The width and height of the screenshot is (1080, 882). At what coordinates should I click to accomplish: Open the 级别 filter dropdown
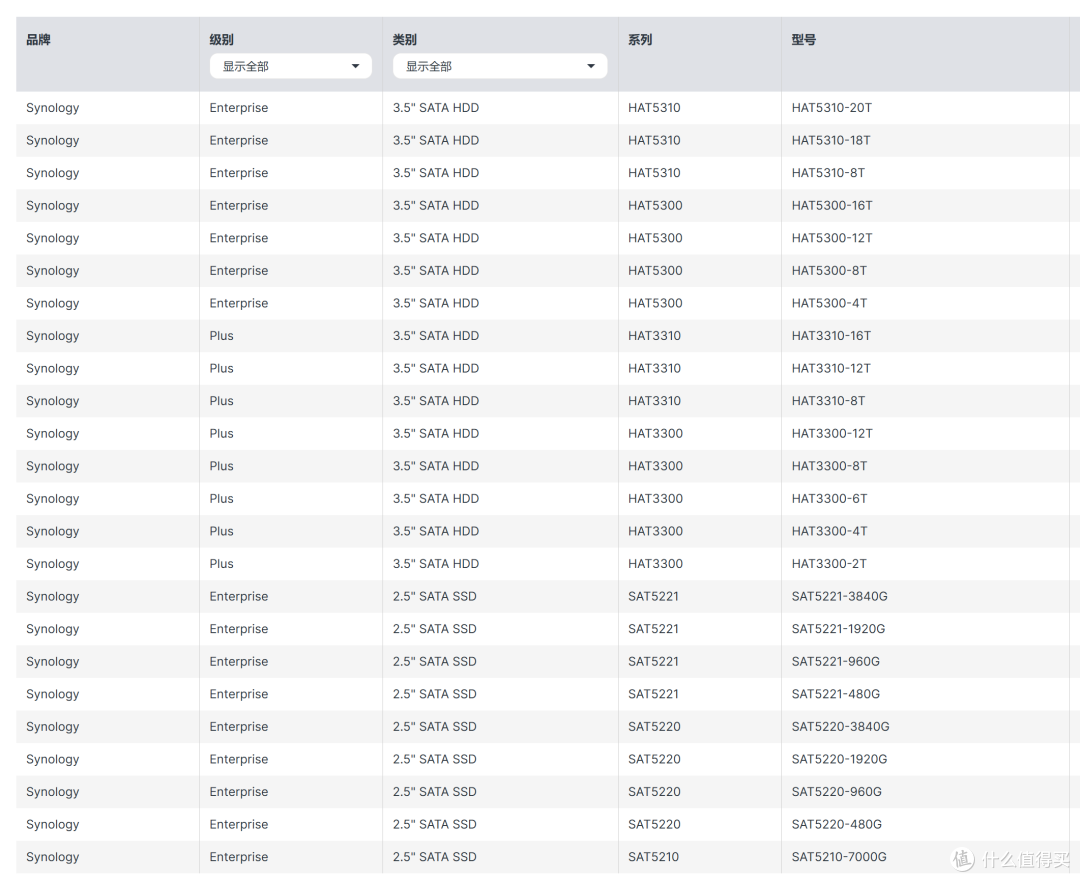(x=290, y=66)
